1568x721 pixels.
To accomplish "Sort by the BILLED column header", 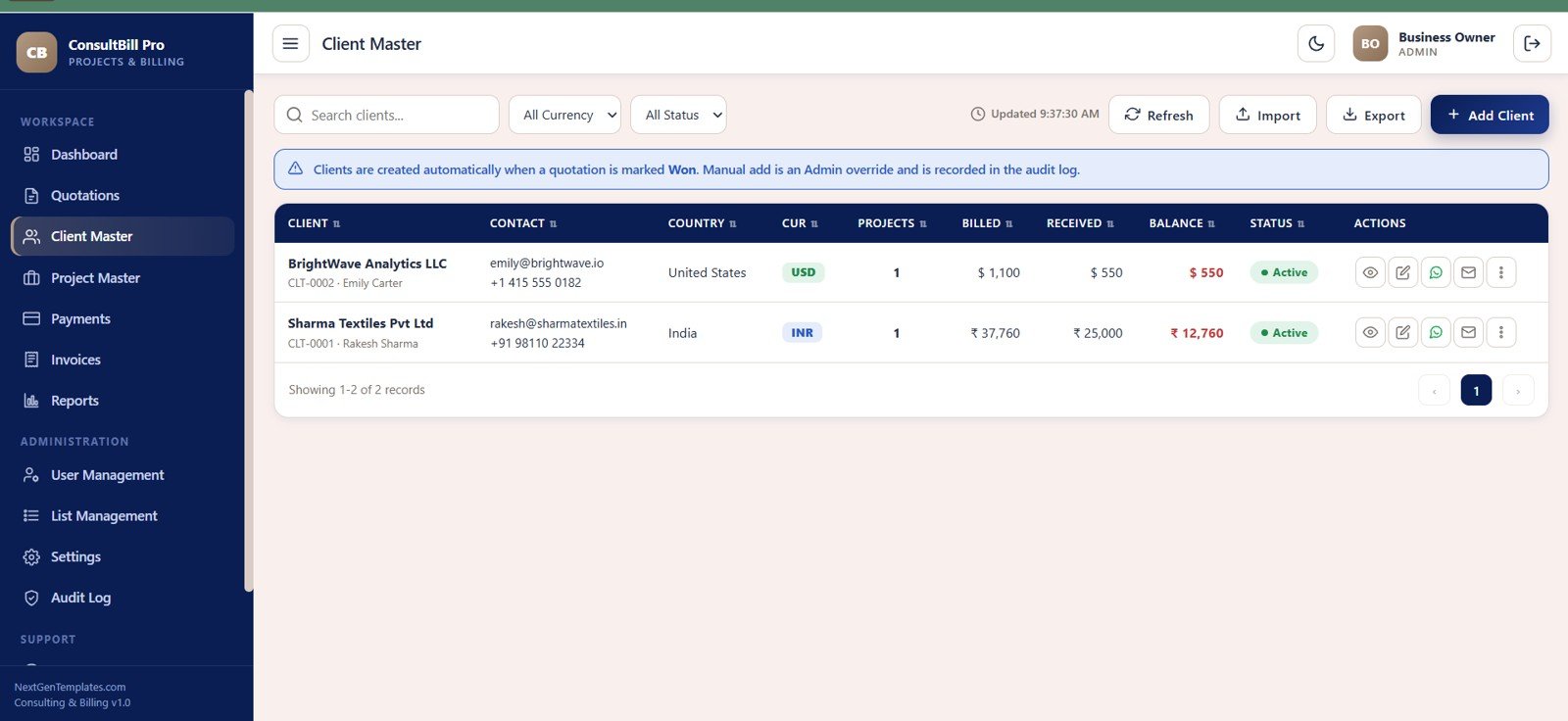I will click(987, 223).
